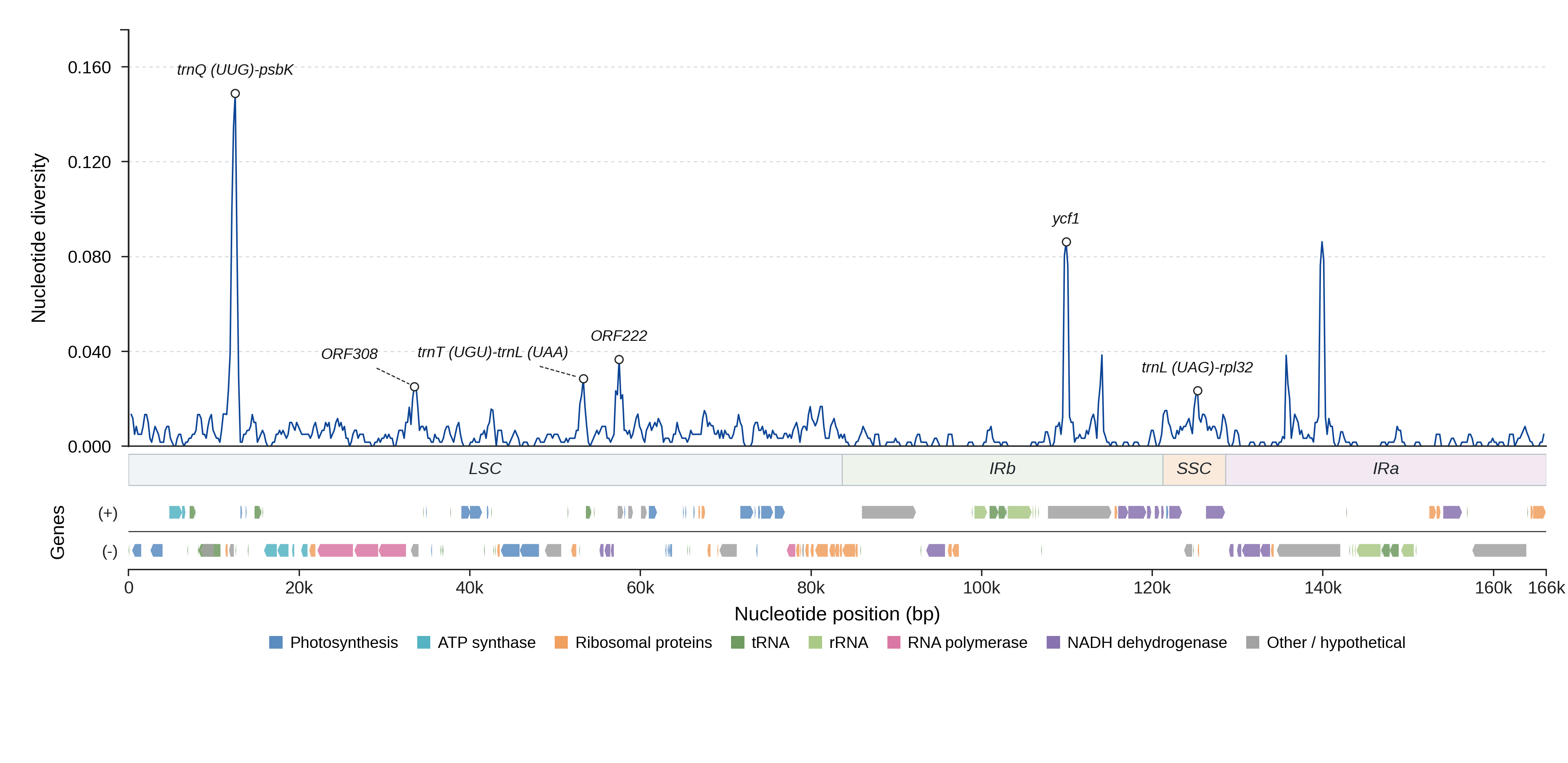Click the '100k' x-axis tick label
Viewport: 1568px width, 763px height.
(981, 588)
